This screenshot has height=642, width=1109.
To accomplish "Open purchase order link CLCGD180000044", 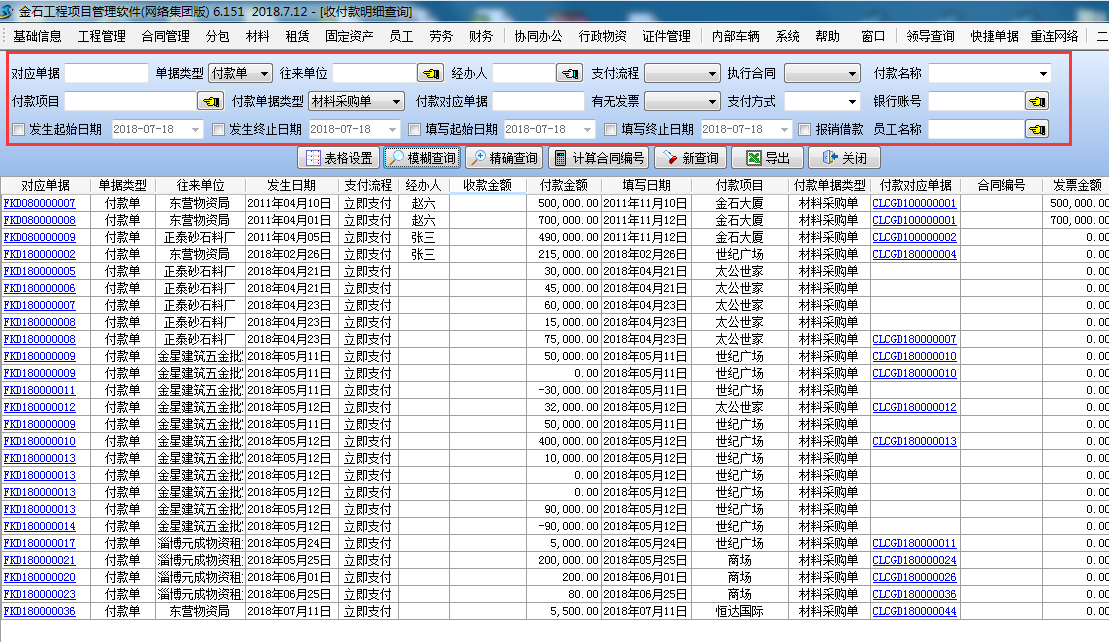I will [915, 611].
